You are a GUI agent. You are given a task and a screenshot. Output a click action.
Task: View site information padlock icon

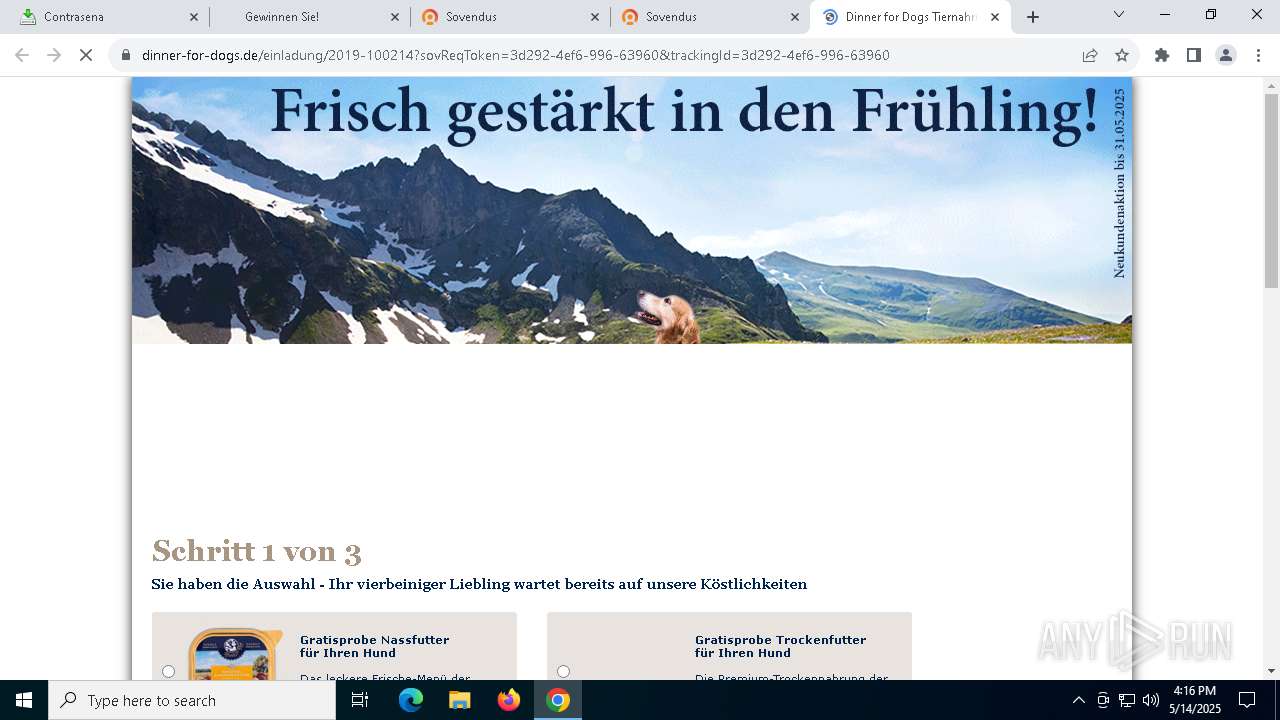[126, 55]
